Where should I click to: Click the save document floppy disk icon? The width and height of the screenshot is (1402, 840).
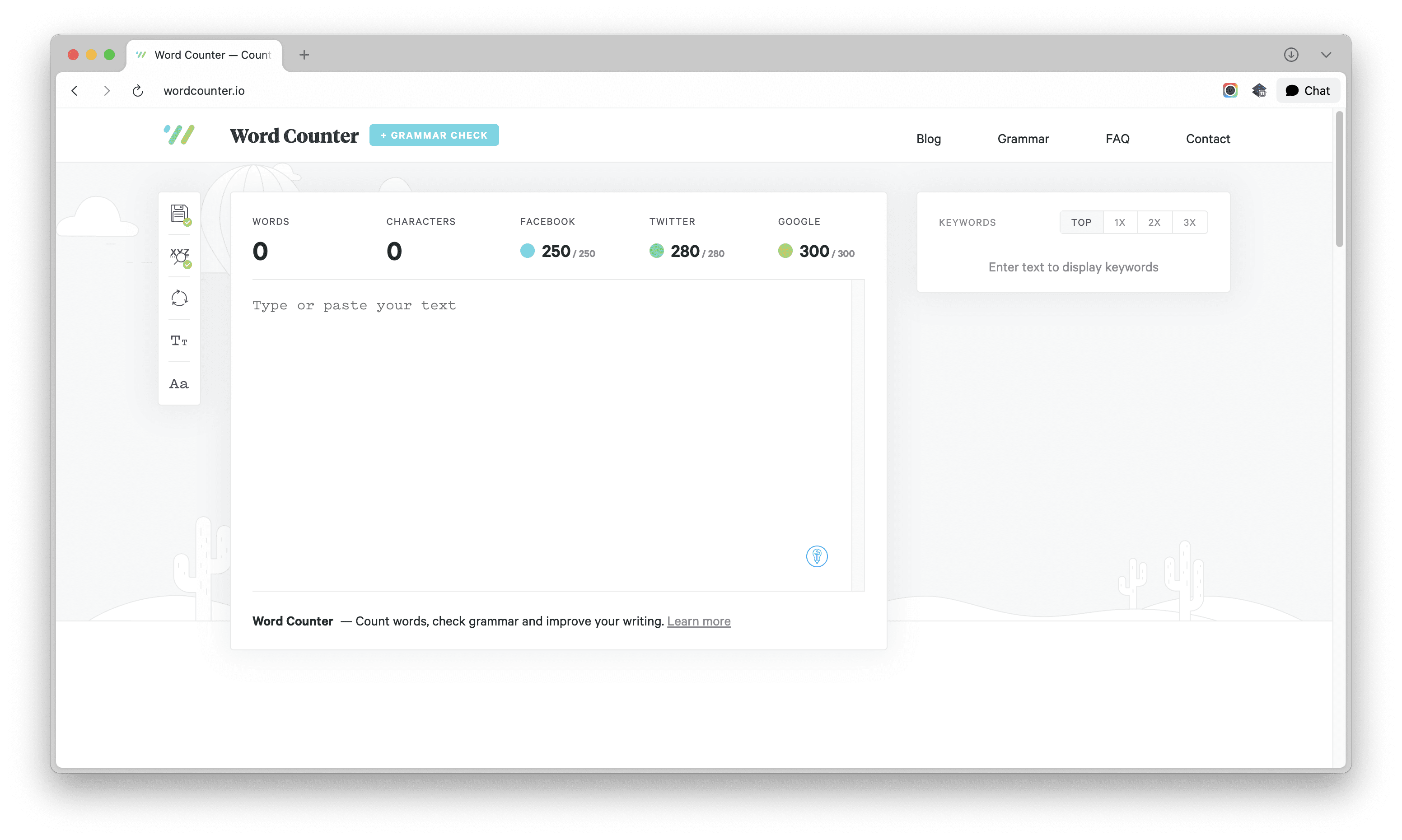[178, 214]
